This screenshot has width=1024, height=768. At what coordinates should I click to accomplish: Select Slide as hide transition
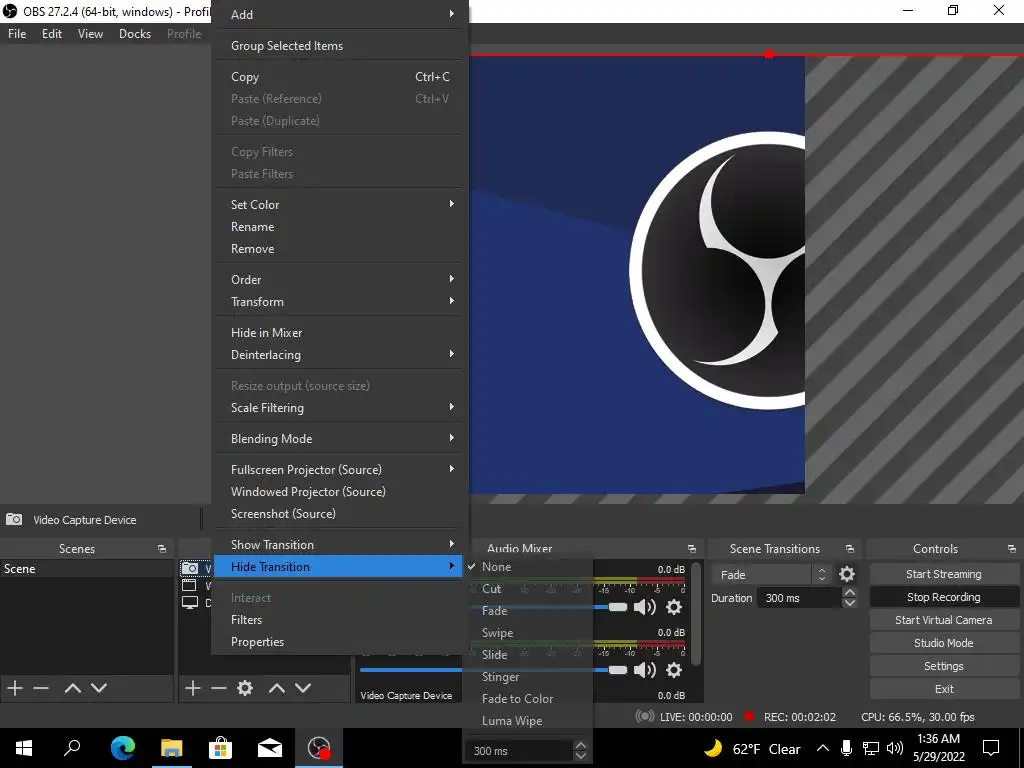coord(528,654)
